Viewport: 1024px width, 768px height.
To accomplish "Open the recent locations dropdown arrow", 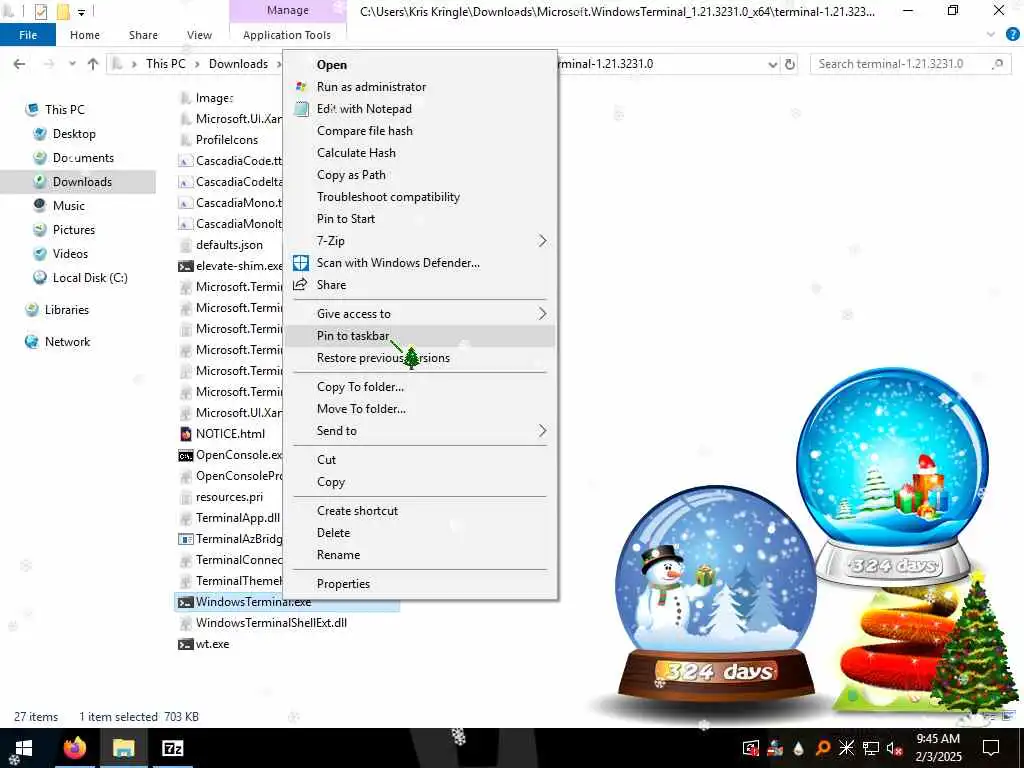I will pos(72,64).
